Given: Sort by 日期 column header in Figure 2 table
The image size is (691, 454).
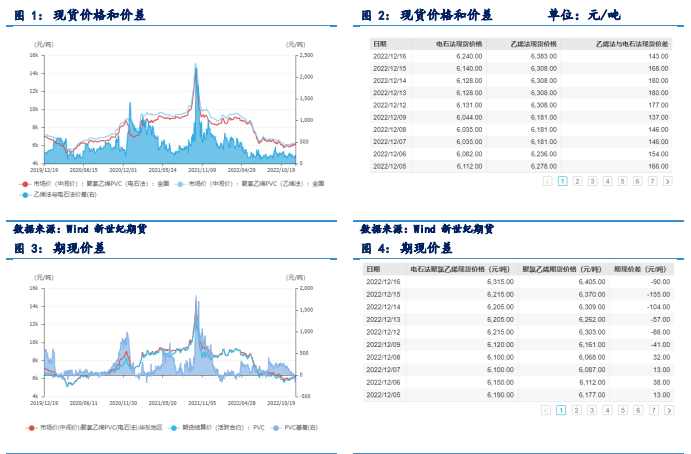Looking at the screenshot, I should (x=380, y=45).
